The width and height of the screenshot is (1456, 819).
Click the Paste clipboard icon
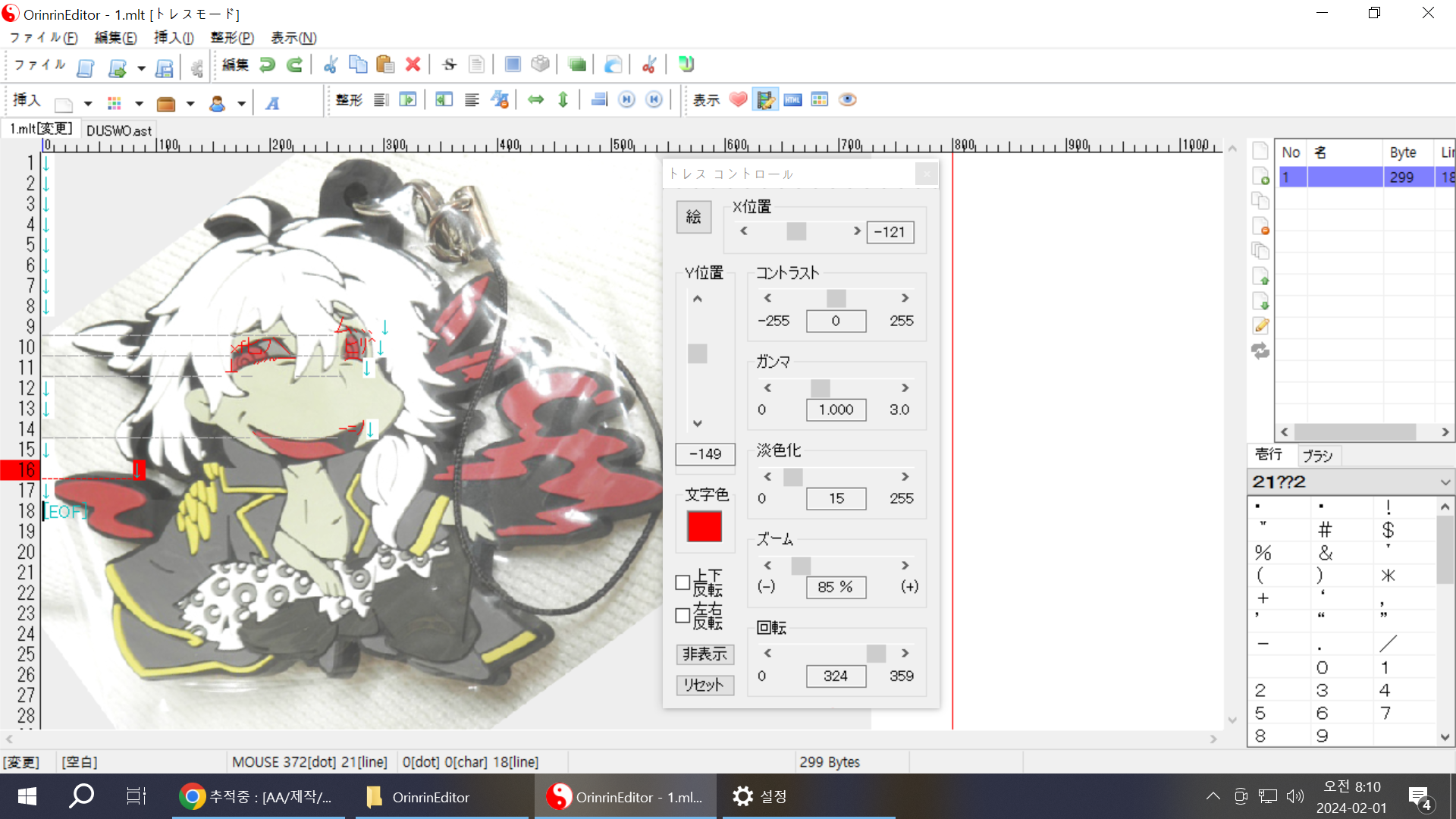(385, 64)
